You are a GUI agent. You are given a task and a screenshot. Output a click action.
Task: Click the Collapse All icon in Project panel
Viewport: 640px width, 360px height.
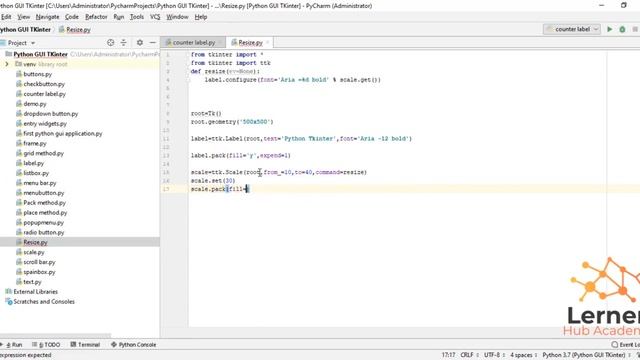point(123,42)
